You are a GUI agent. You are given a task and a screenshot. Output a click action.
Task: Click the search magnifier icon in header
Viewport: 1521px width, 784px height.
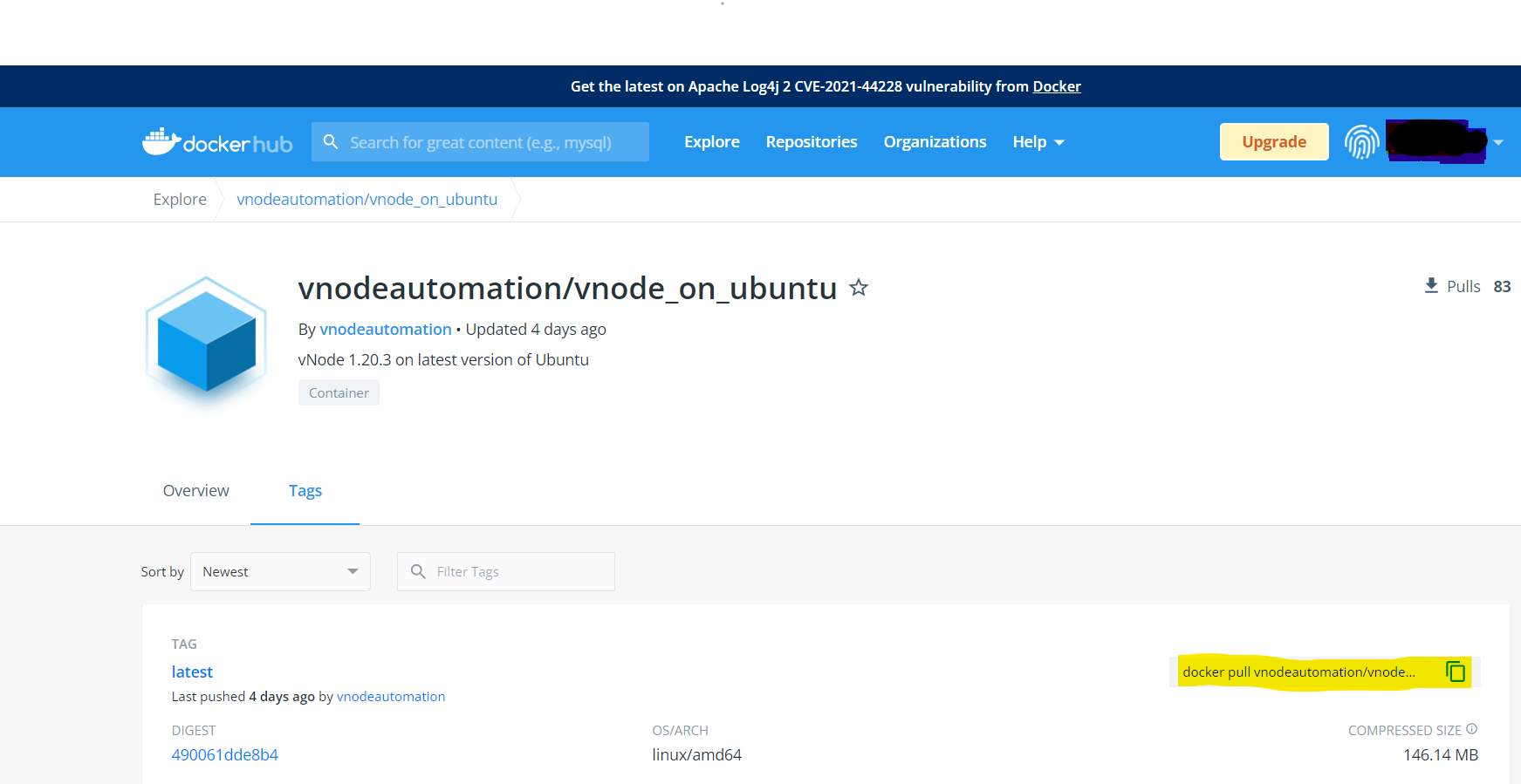tap(331, 141)
